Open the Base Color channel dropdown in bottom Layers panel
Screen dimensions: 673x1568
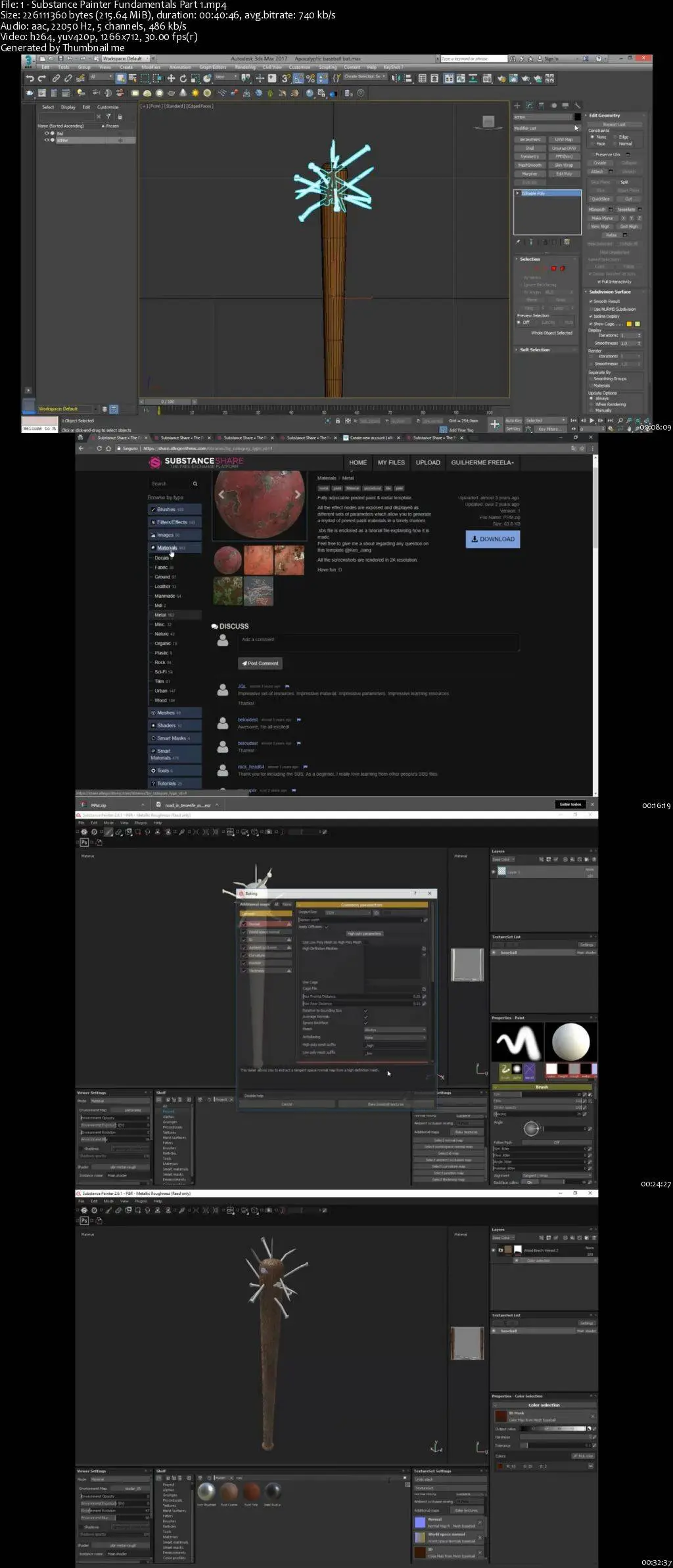(x=503, y=1238)
